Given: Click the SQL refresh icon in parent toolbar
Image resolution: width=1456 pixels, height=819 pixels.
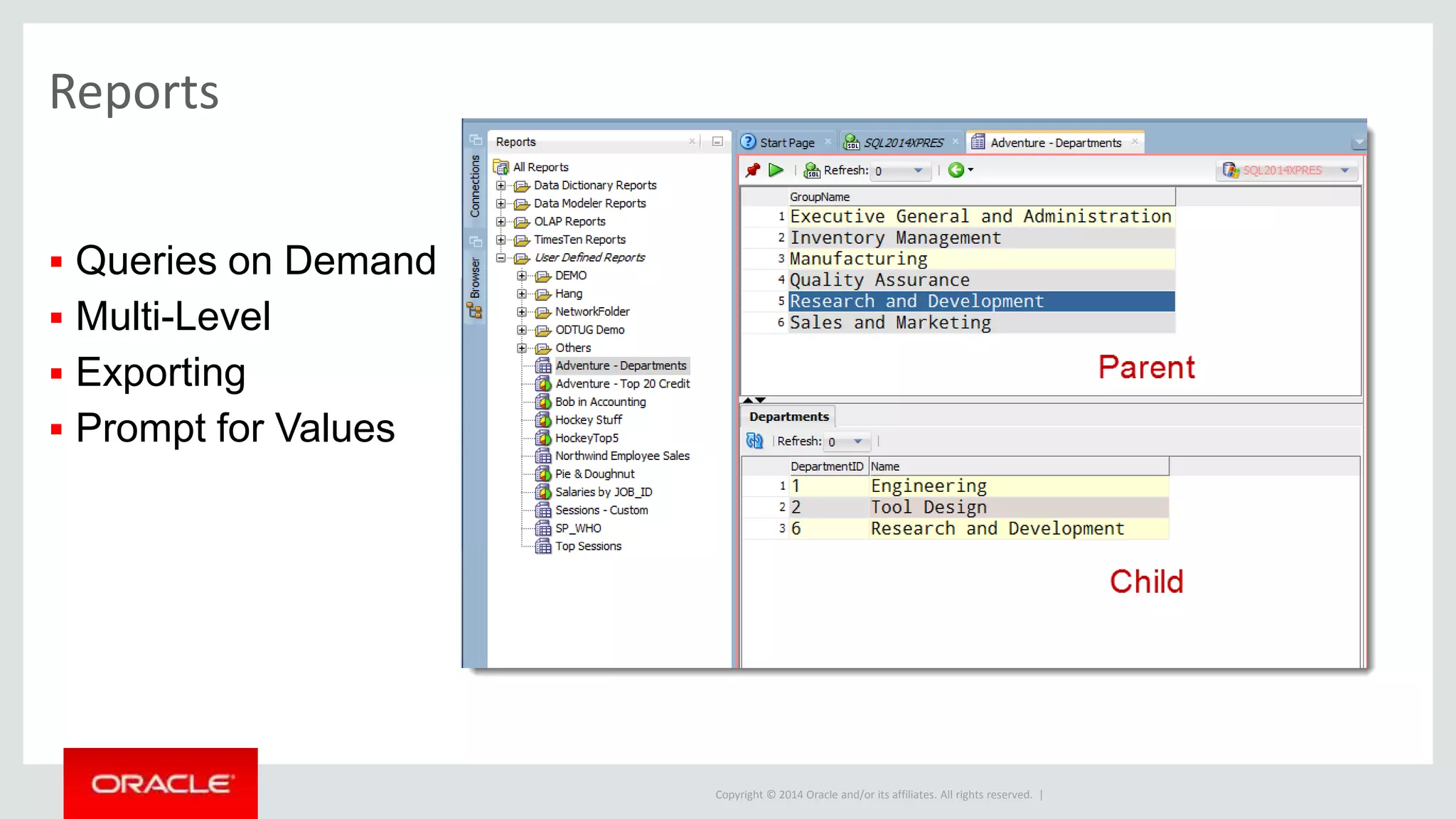Looking at the screenshot, I should click(x=811, y=170).
